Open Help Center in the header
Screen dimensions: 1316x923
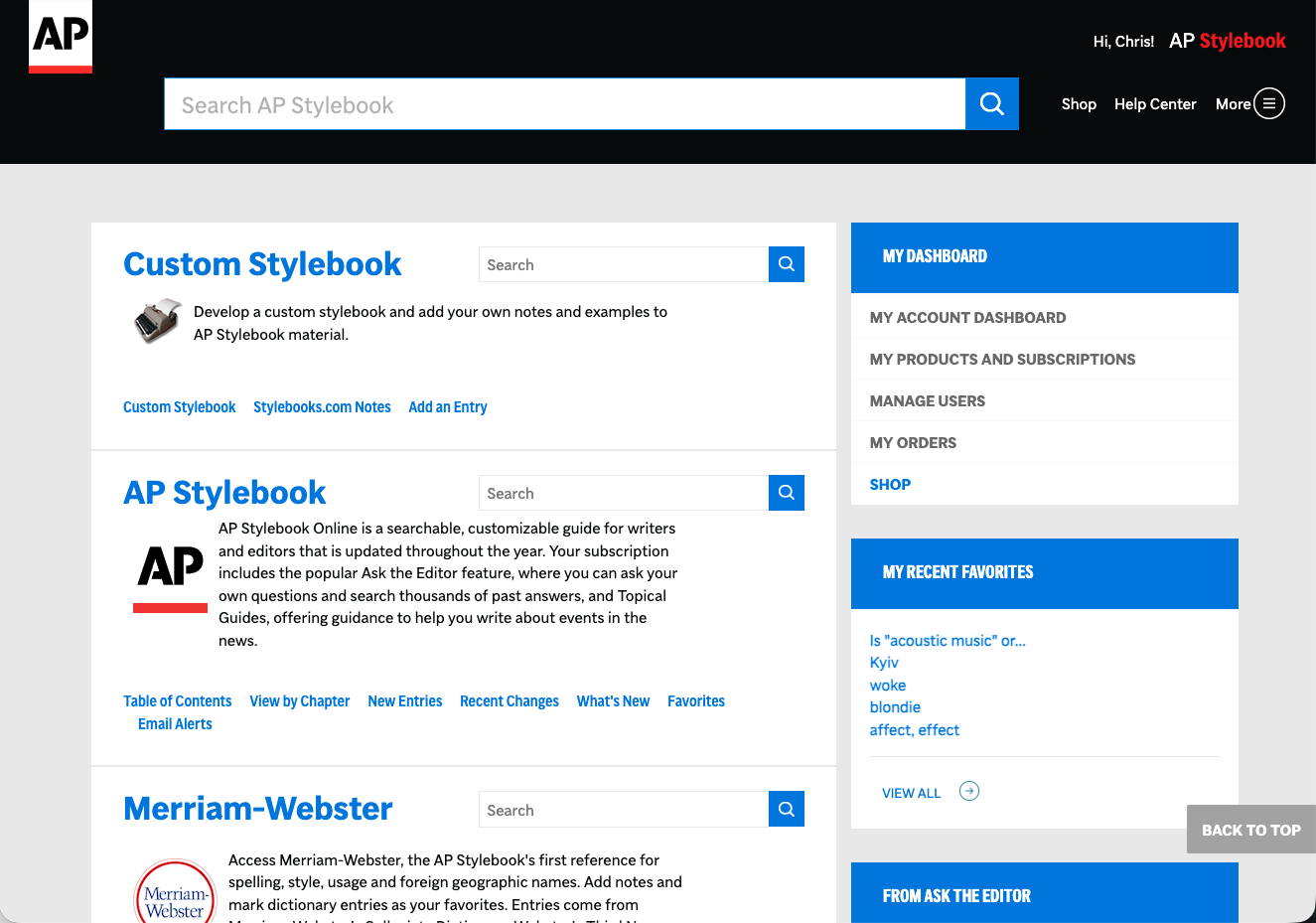click(1154, 104)
